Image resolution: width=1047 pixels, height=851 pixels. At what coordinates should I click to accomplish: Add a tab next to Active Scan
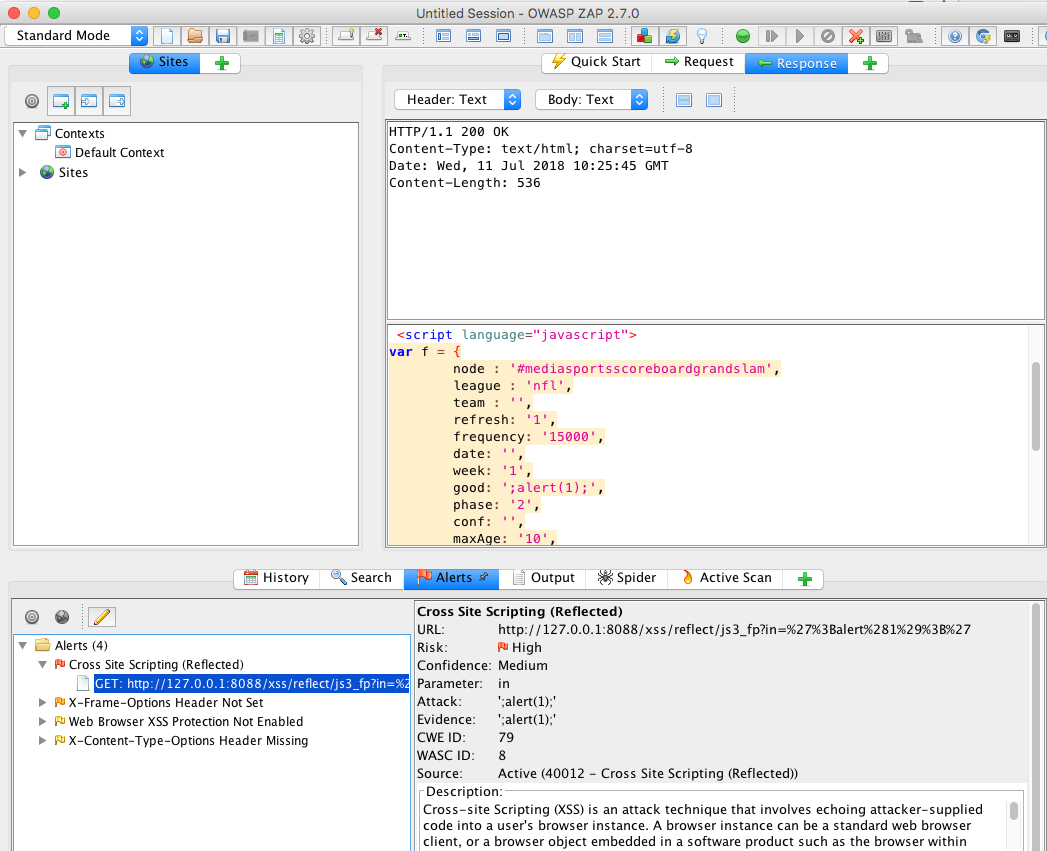tap(805, 579)
